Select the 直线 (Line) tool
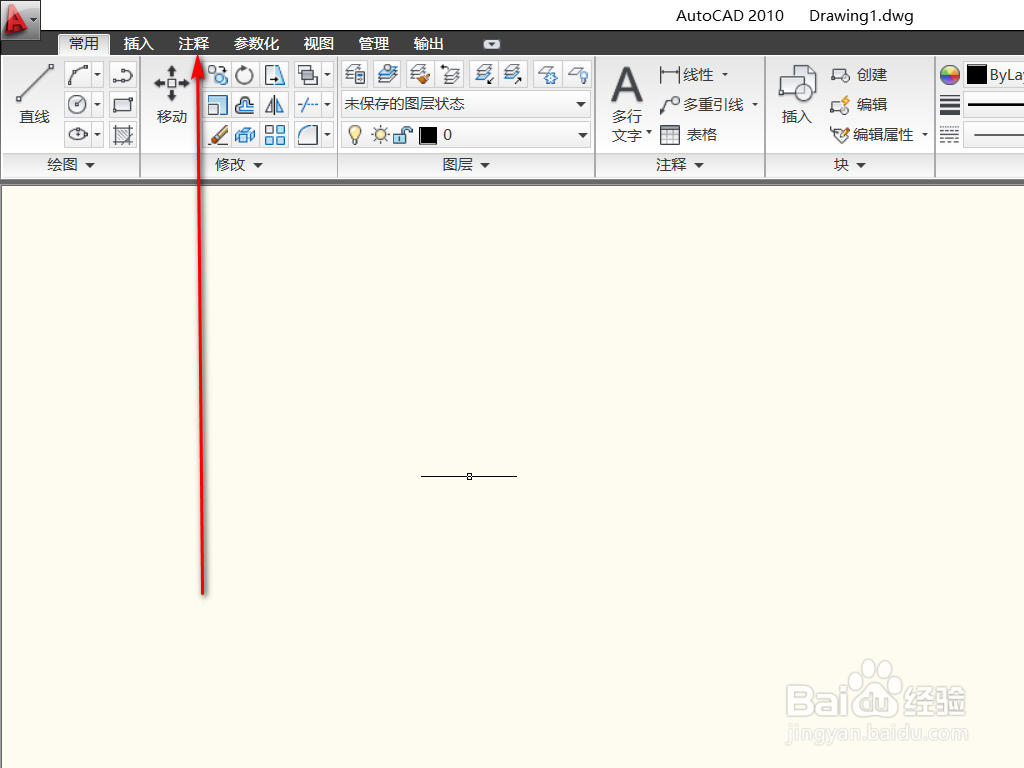Image resolution: width=1024 pixels, height=768 pixels. pyautogui.click(x=35, y=93)
